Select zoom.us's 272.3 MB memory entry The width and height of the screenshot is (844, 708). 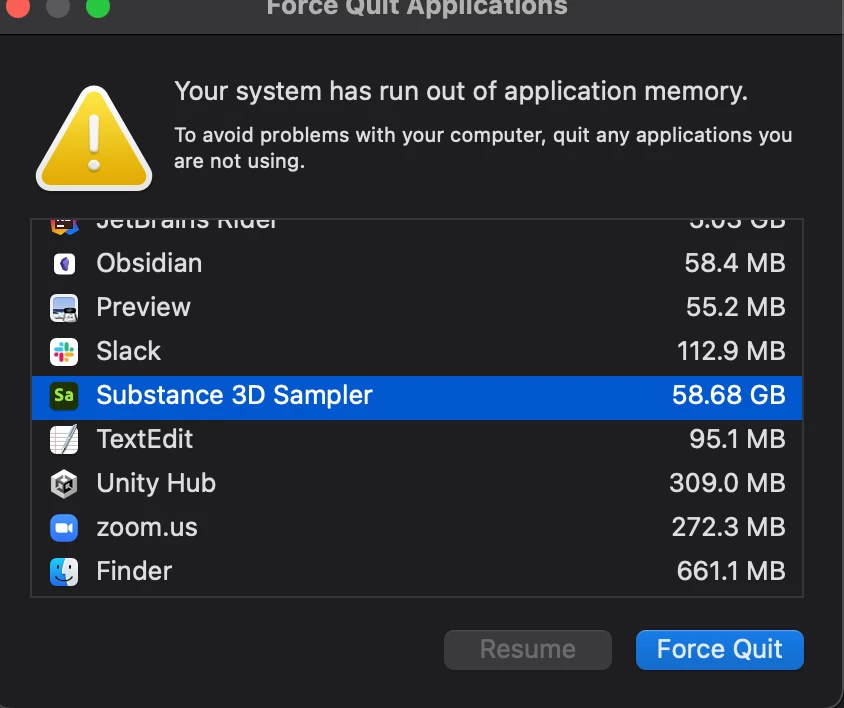tap(728, 528)
